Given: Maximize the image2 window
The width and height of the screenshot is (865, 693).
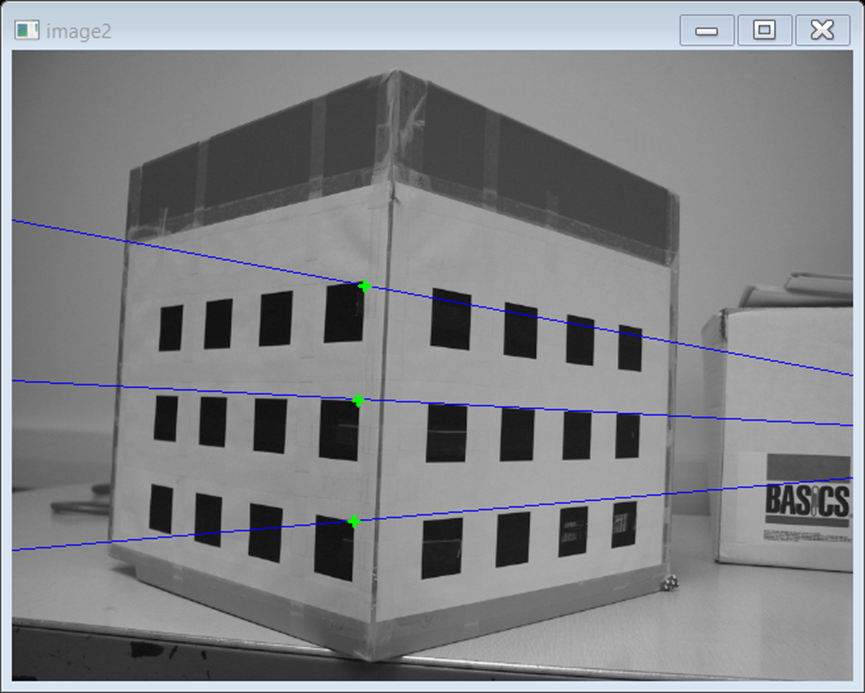Looking at the screenshot, I should point(765,30).
